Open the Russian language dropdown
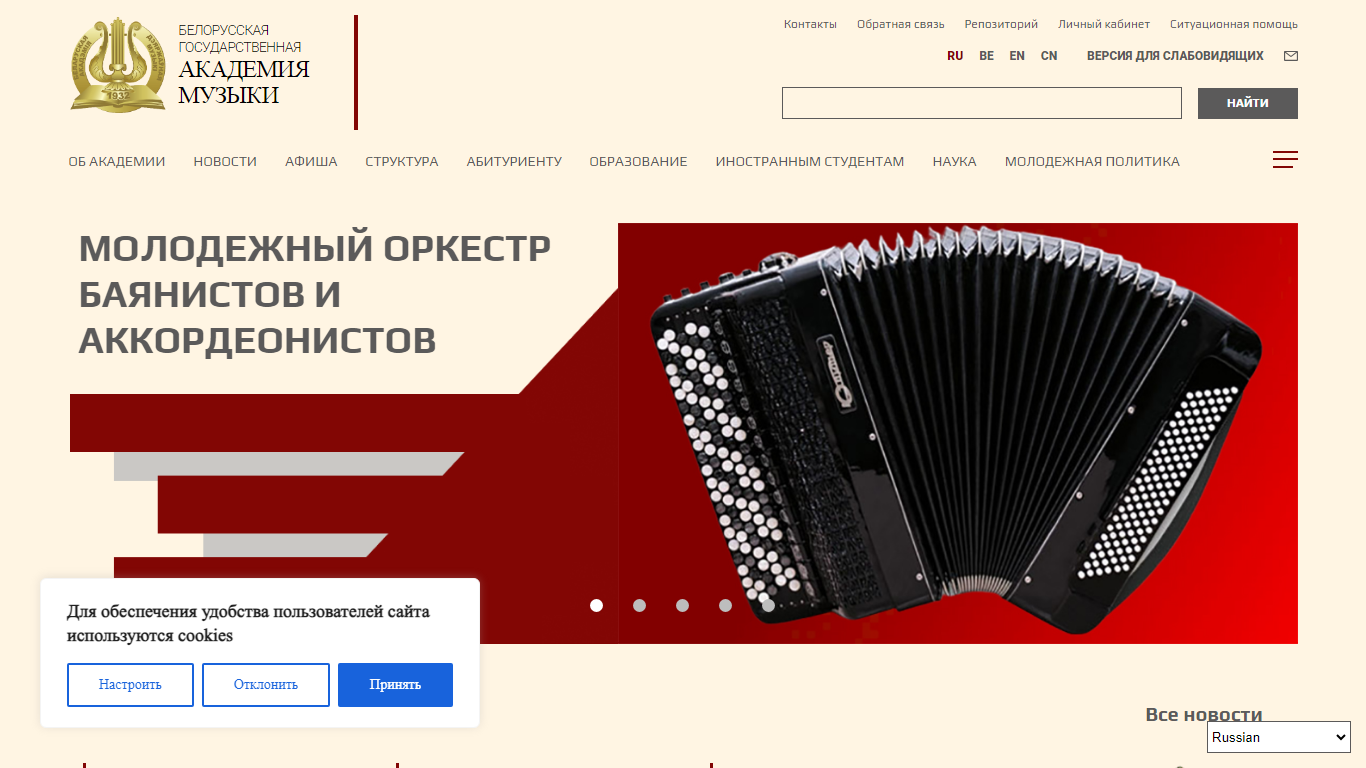Viewport: 1366px width, 768px height. [x=1279, y=737]
